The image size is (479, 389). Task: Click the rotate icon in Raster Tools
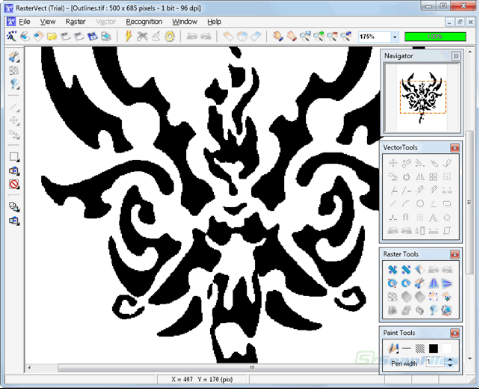click(392, 283)
